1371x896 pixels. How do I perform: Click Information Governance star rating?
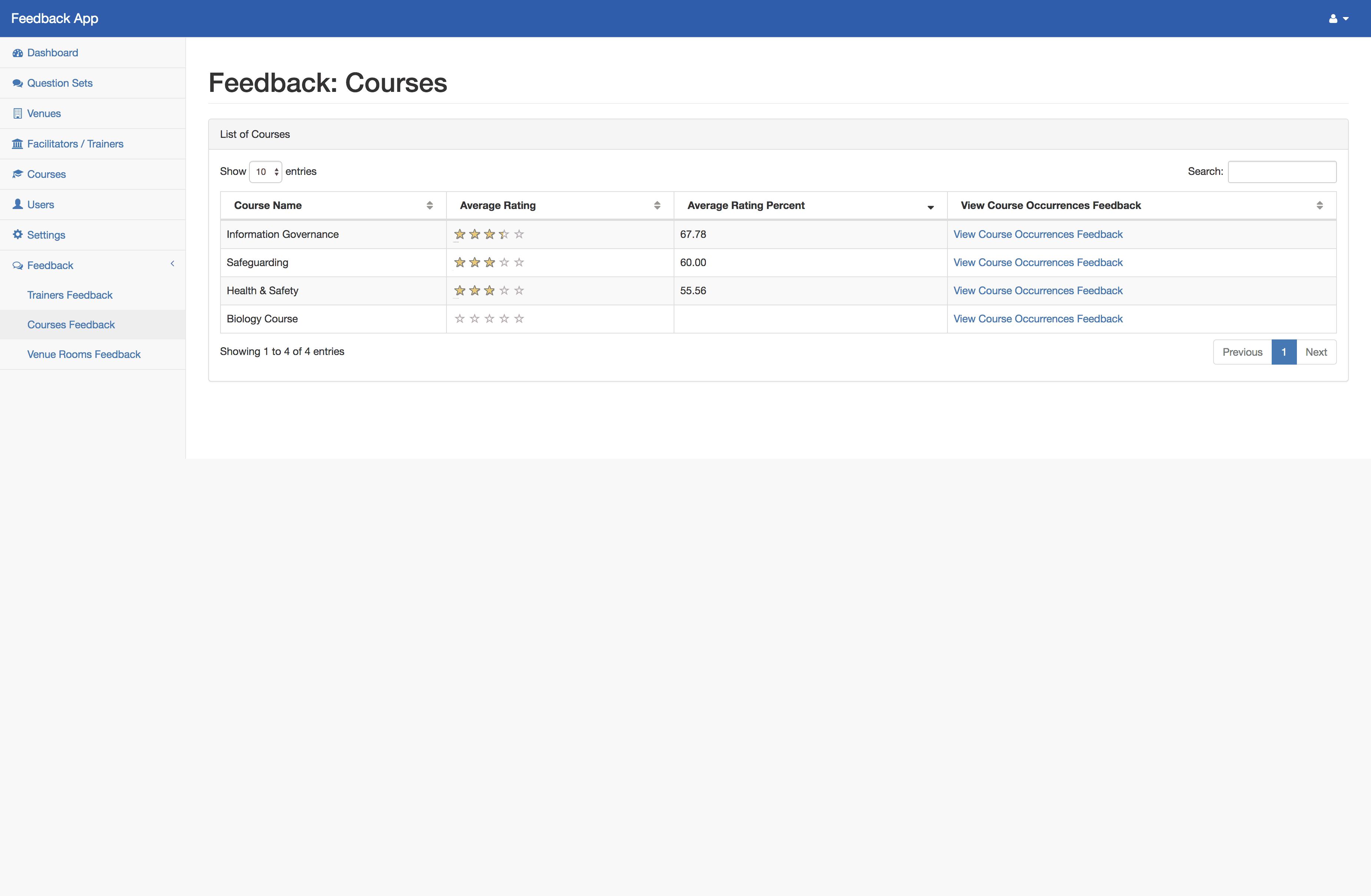pos(489,234)
